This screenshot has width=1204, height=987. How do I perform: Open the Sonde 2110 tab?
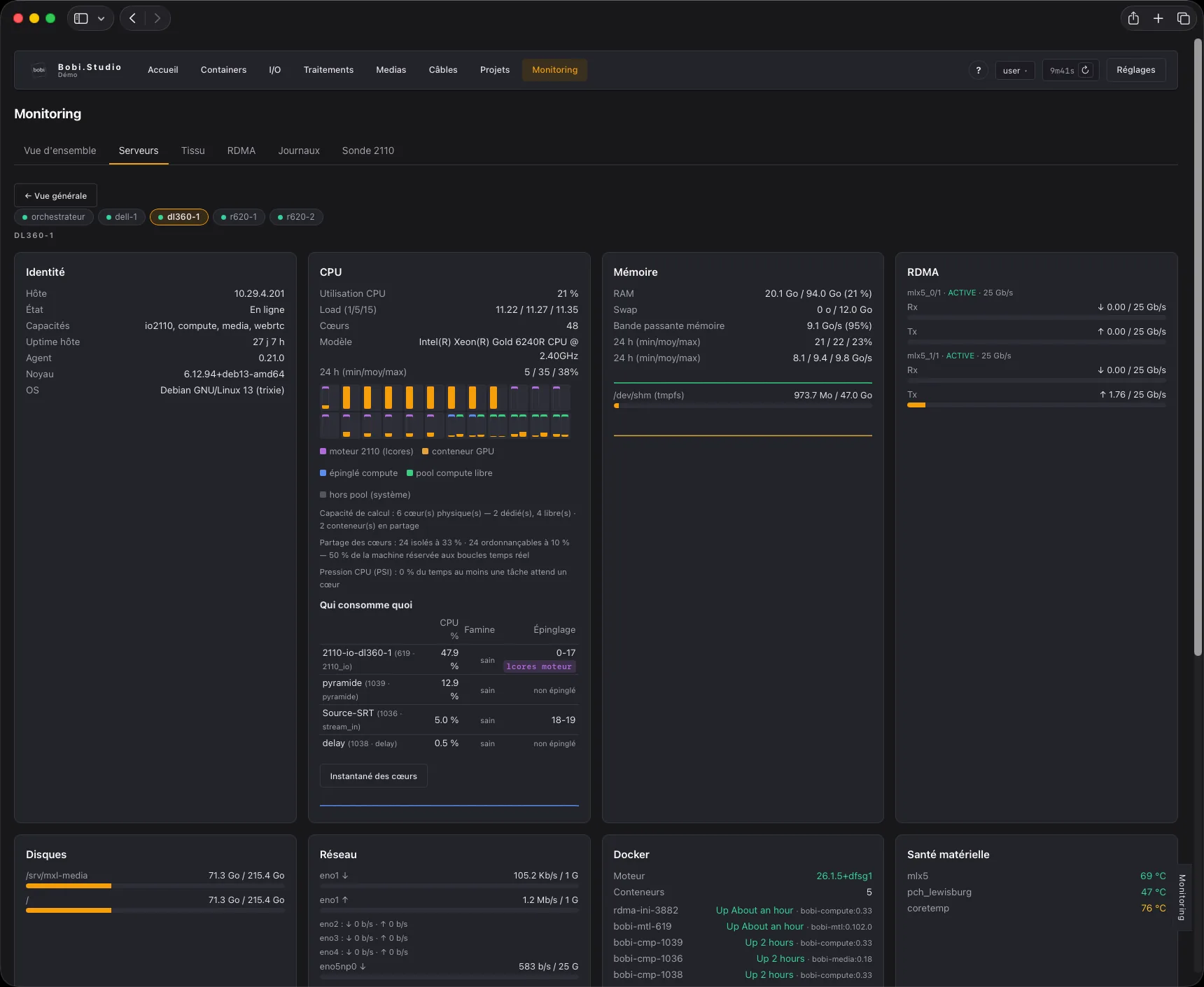click(x=368, y=150)
